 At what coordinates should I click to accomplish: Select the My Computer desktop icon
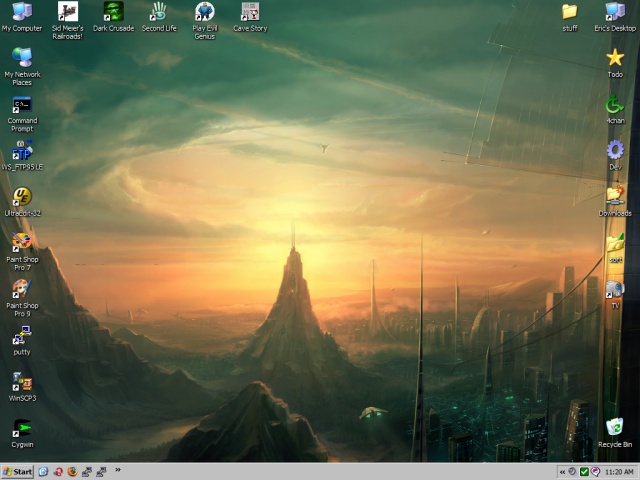click(22, 17)
